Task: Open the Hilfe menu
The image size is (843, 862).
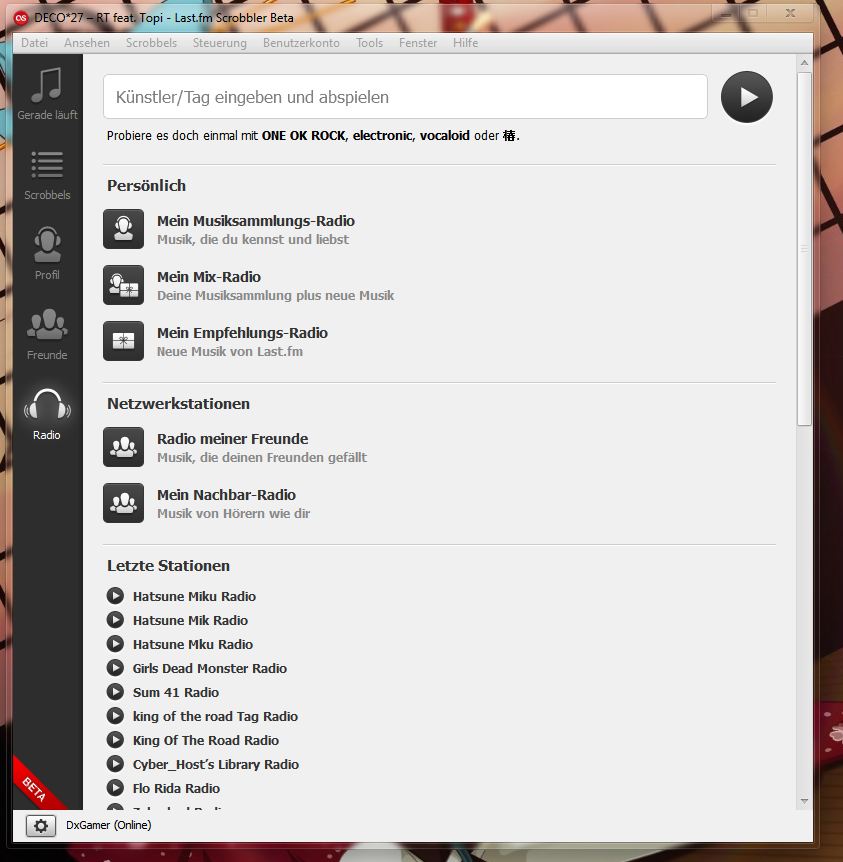Action: (x=465, y=43)
